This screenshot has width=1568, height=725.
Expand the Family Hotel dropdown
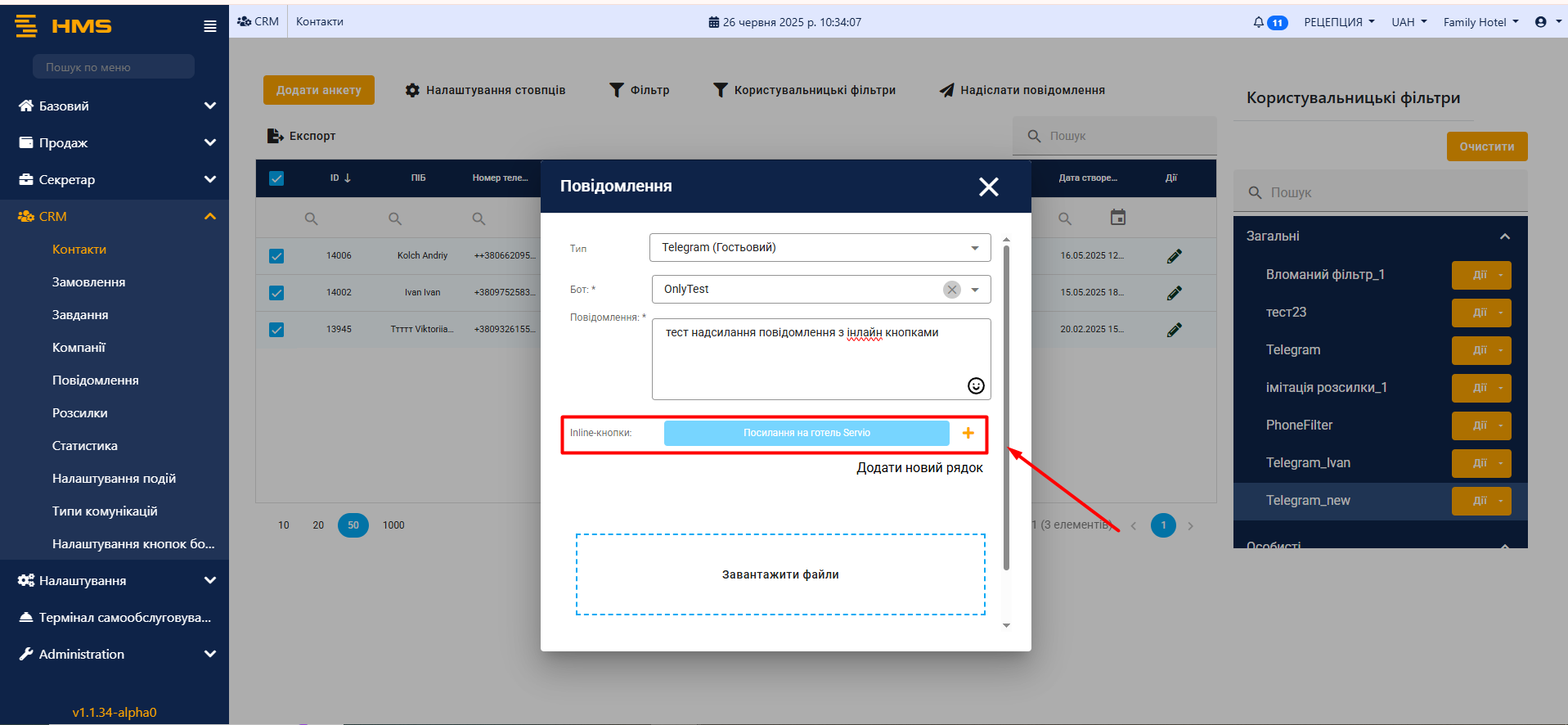pyautogui.click(x=1480, y=22)
